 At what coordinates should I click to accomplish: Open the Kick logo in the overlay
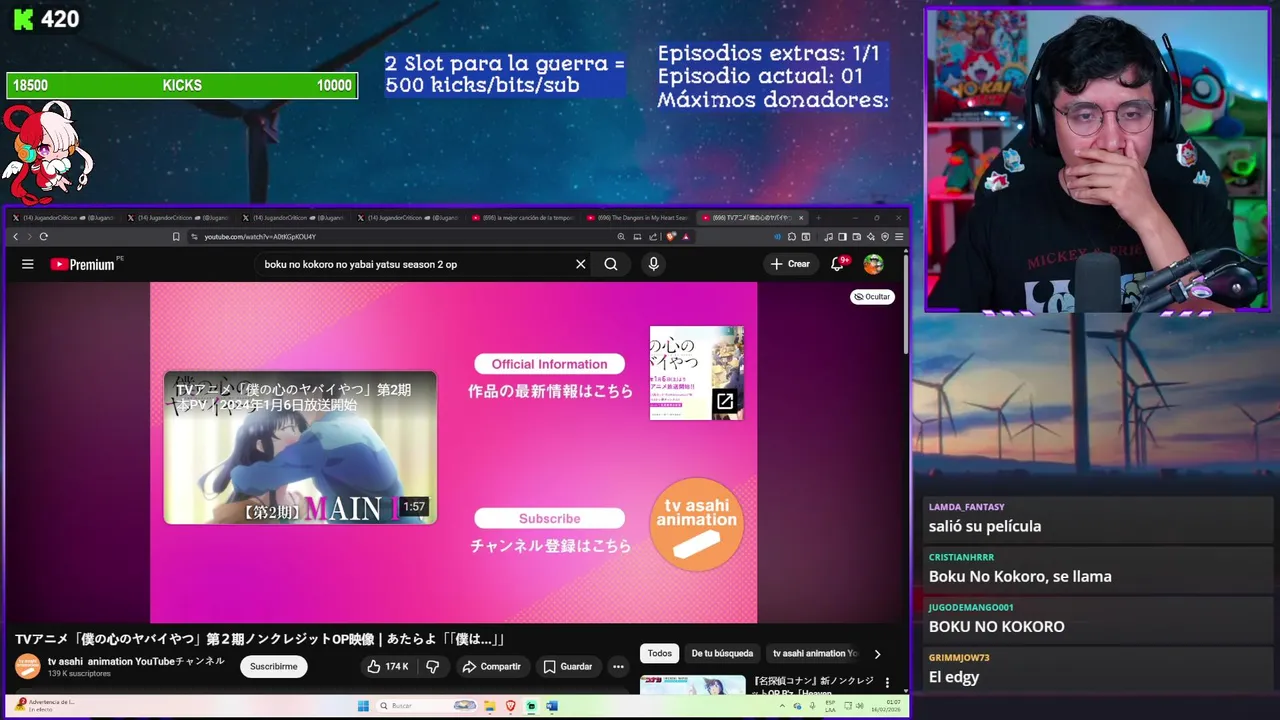(x=22, y=19)
